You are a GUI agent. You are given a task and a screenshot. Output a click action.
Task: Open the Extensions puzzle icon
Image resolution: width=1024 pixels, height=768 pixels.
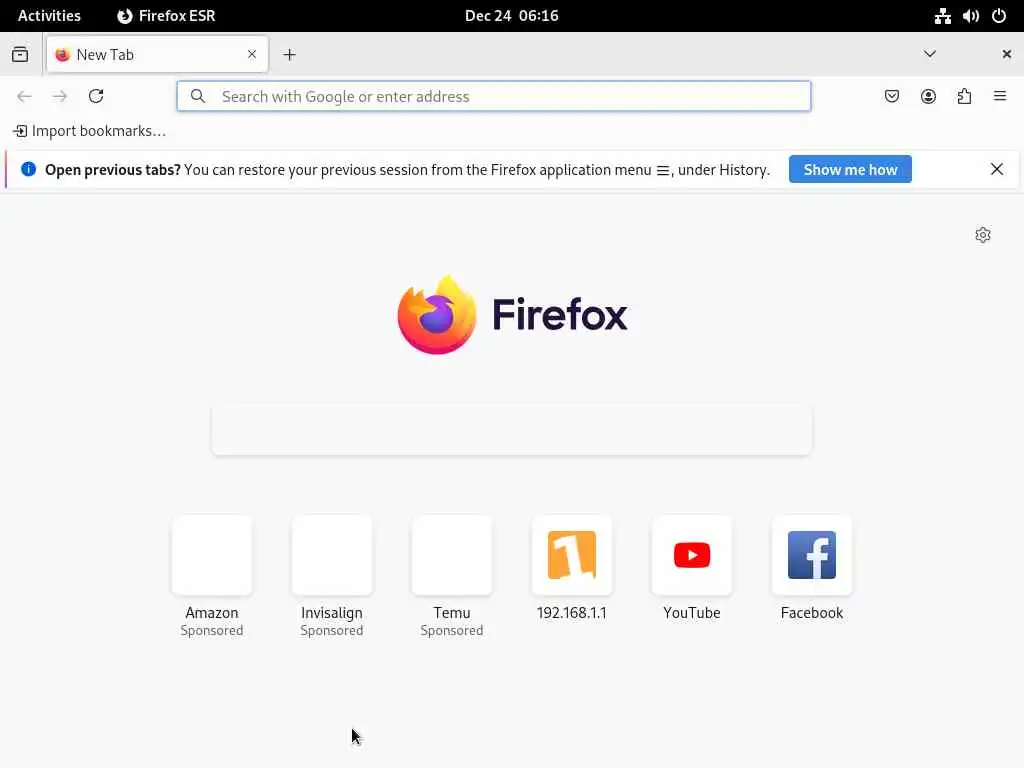pyautogui.click(x=964, y=97)
